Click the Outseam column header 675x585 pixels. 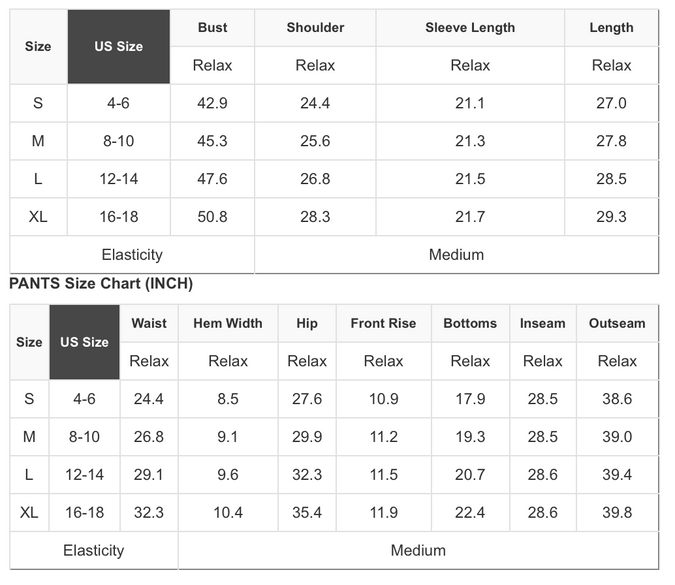[617, 323]
